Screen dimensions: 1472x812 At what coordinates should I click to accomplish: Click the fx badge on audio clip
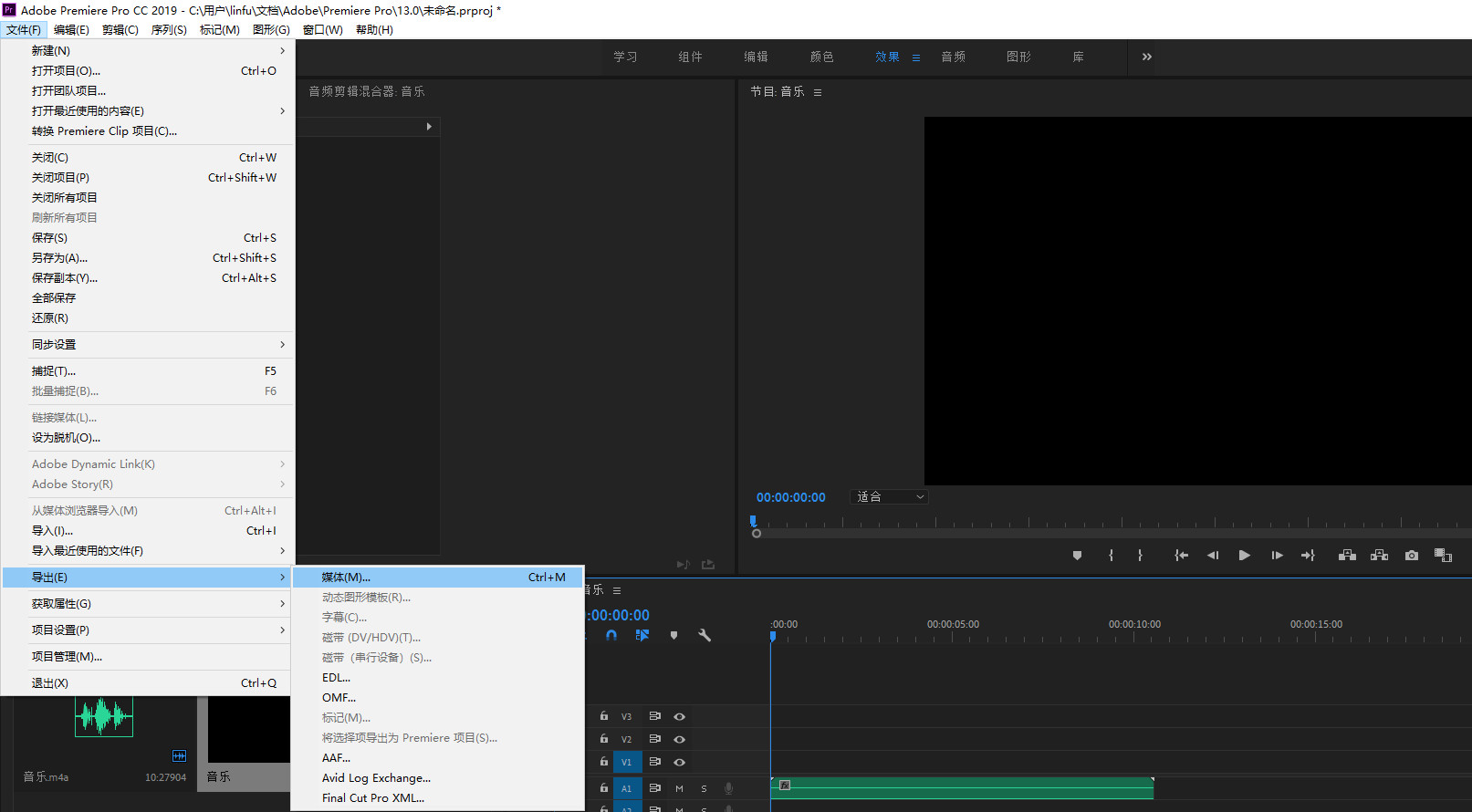[785, 785]
